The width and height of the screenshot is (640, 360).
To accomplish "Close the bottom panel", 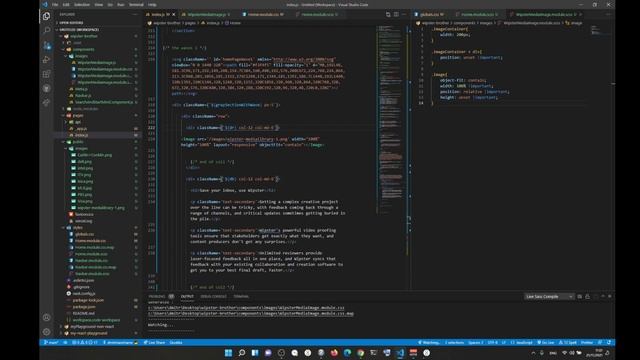I will pos(610,296).
